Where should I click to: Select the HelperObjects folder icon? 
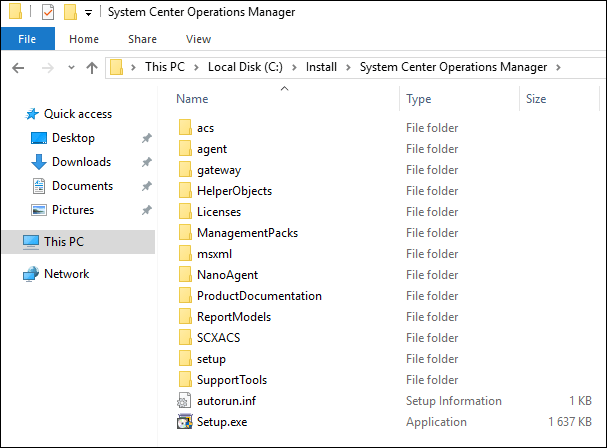185,191
